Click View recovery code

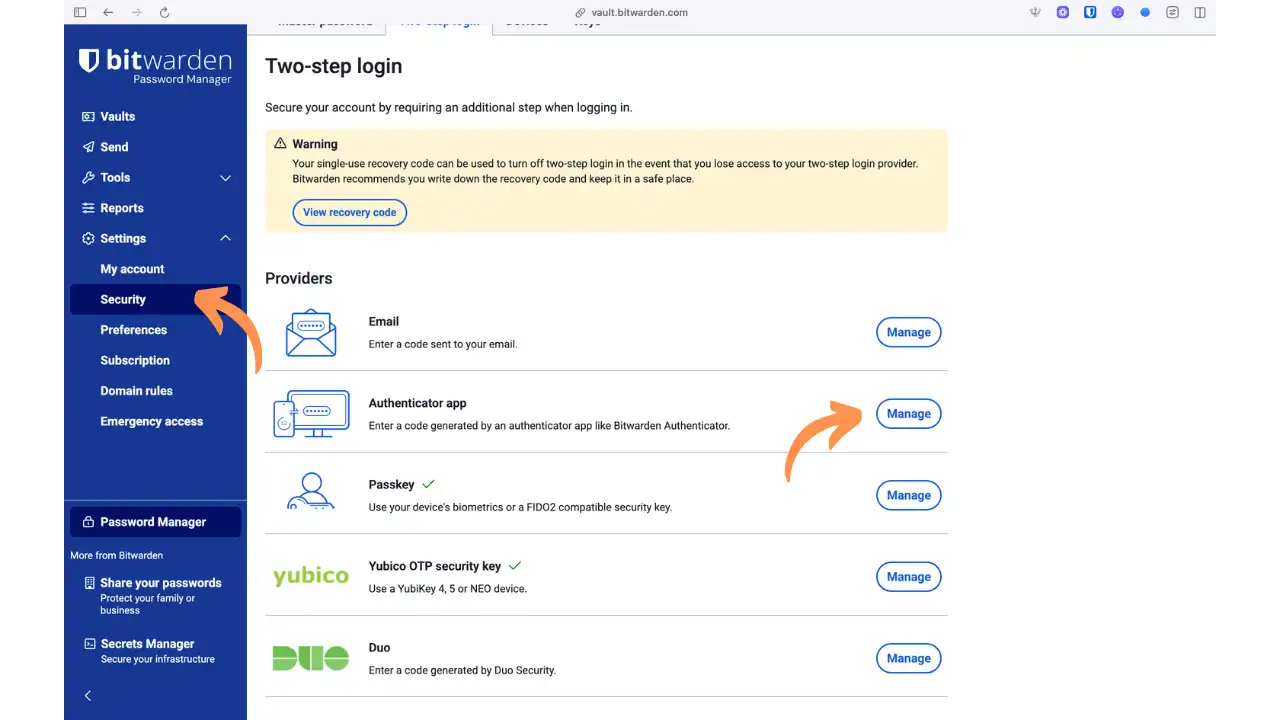(x=349, y=212)
